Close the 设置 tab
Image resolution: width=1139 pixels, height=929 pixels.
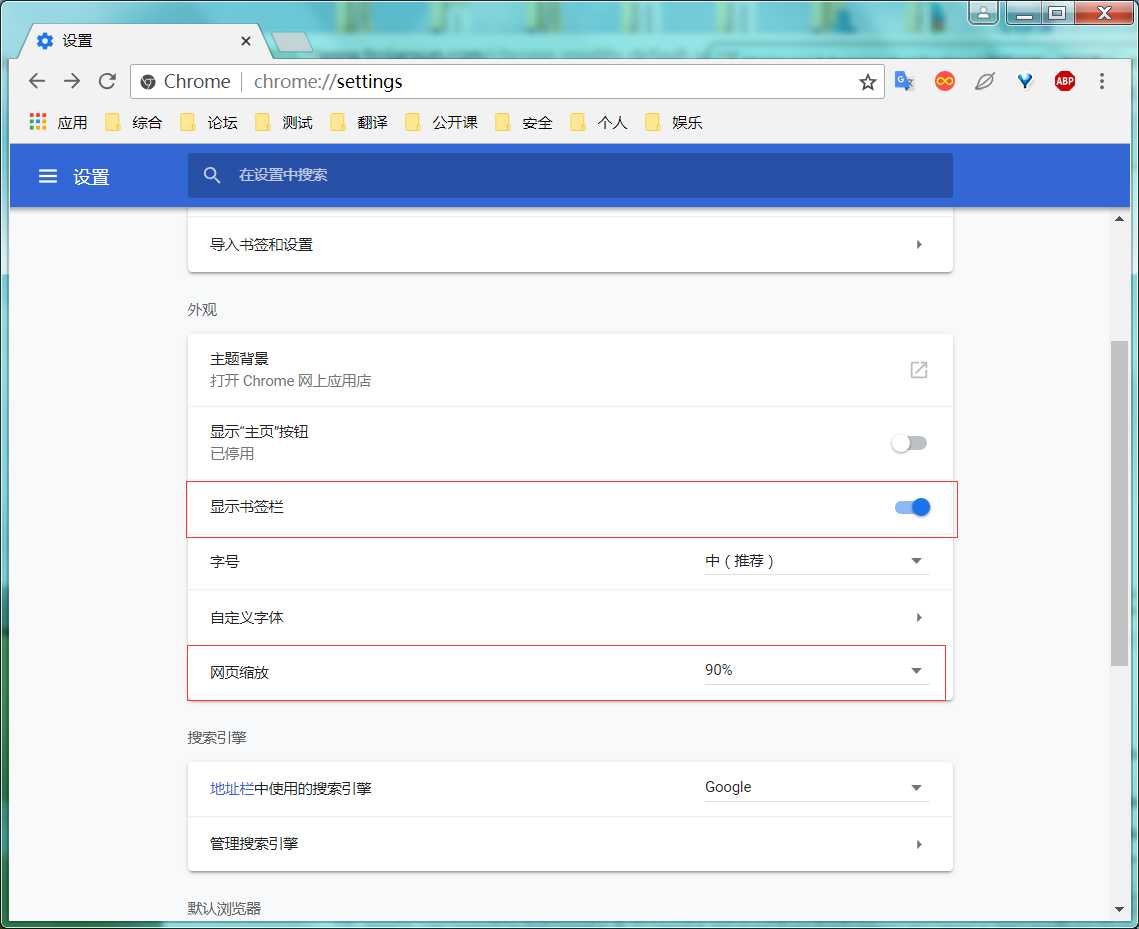coord(246,41)
